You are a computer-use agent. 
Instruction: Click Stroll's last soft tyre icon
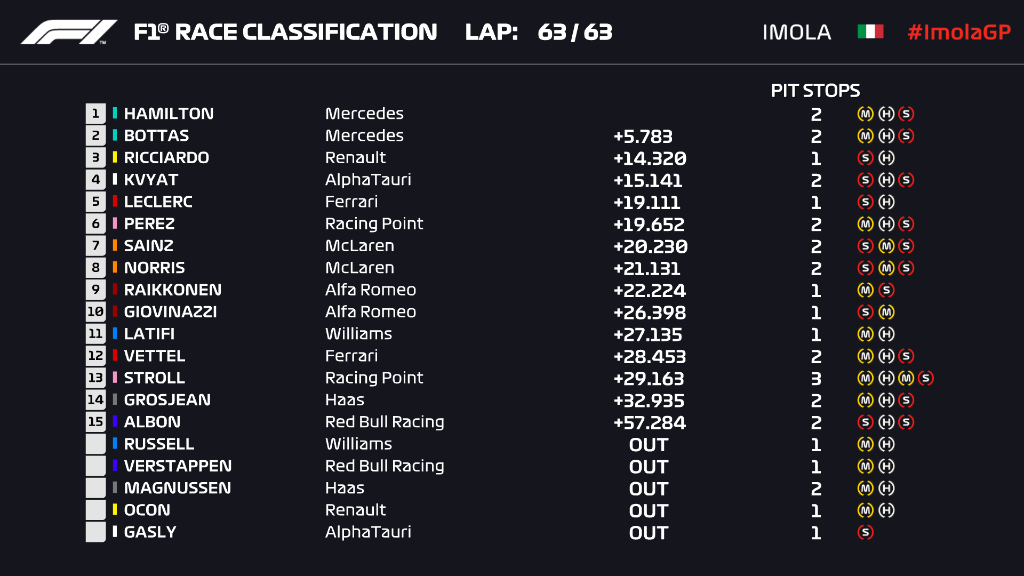(x=925, y=378)
